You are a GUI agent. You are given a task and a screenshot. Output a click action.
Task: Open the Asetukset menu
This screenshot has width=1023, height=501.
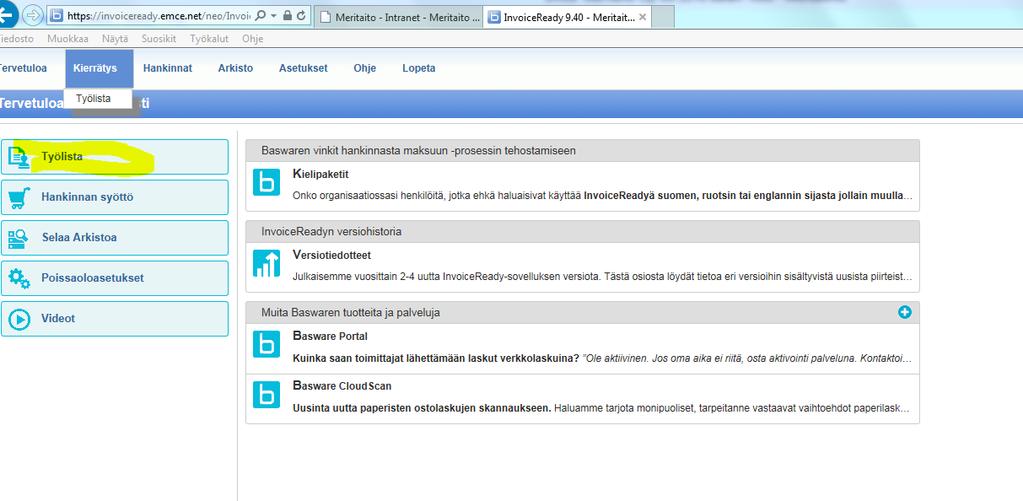(303, 68)
